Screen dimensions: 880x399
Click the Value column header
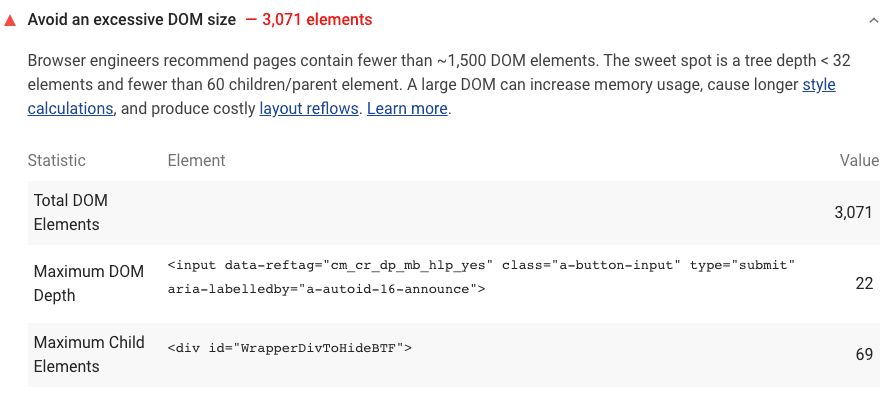coord(859,160)
